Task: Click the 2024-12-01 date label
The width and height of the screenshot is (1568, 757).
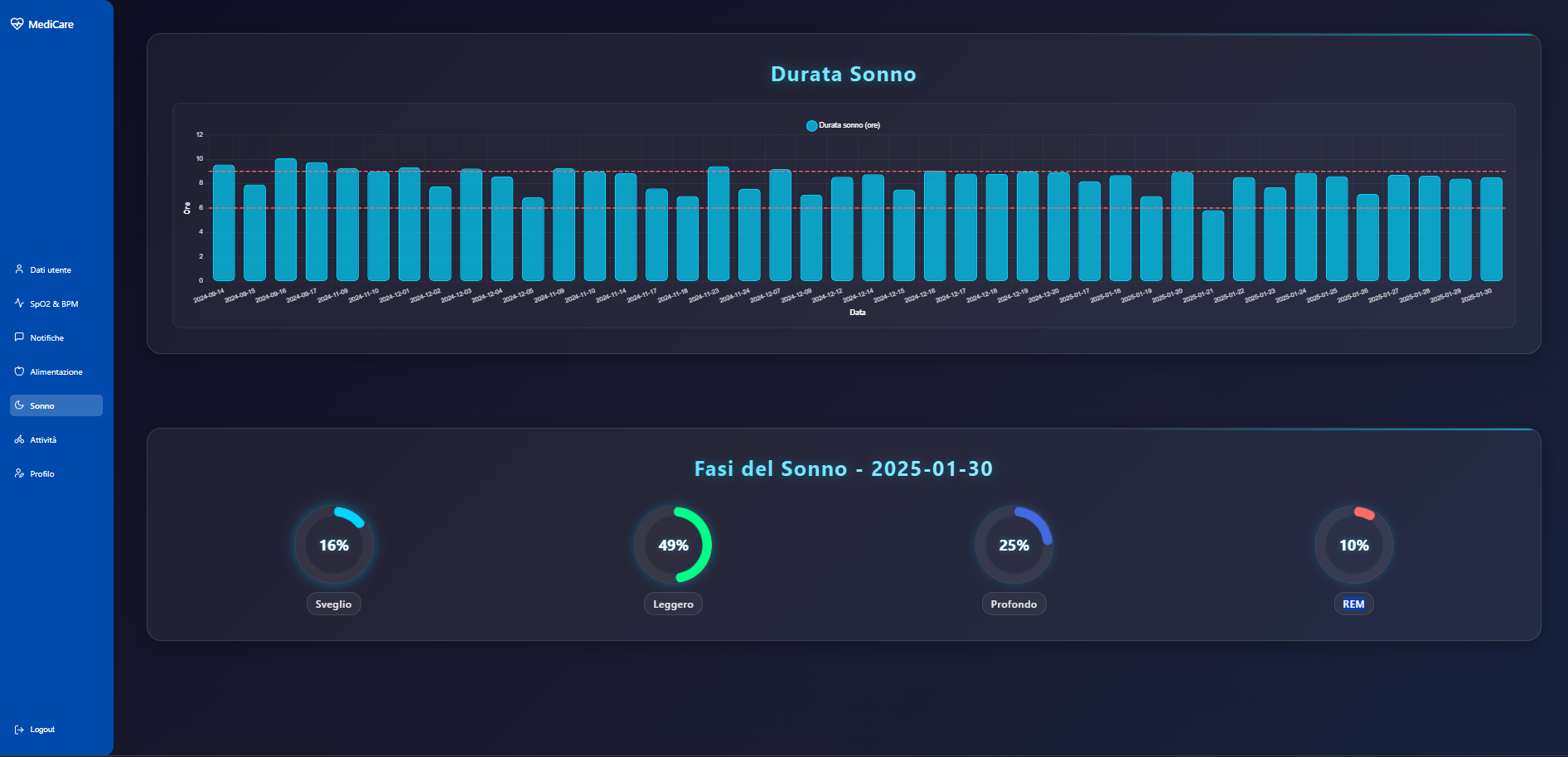Action: click(394, 296)
